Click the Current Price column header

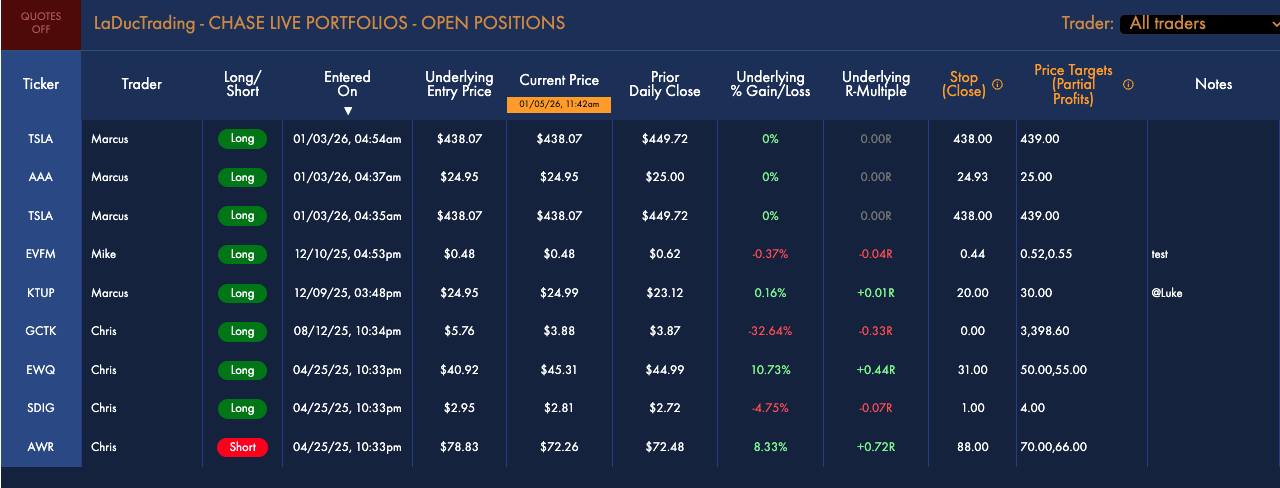tap(559, 80)
